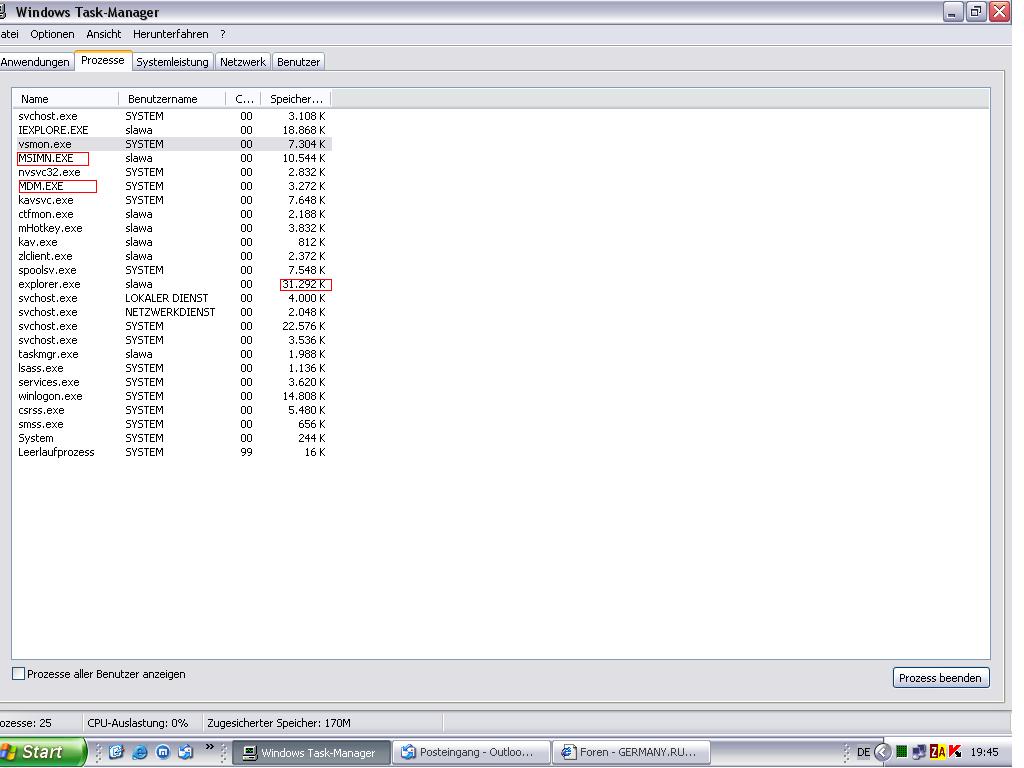This screenshot has width=1024, height=768.
Task: Open the Start menu
Action: tap(42, 752)
